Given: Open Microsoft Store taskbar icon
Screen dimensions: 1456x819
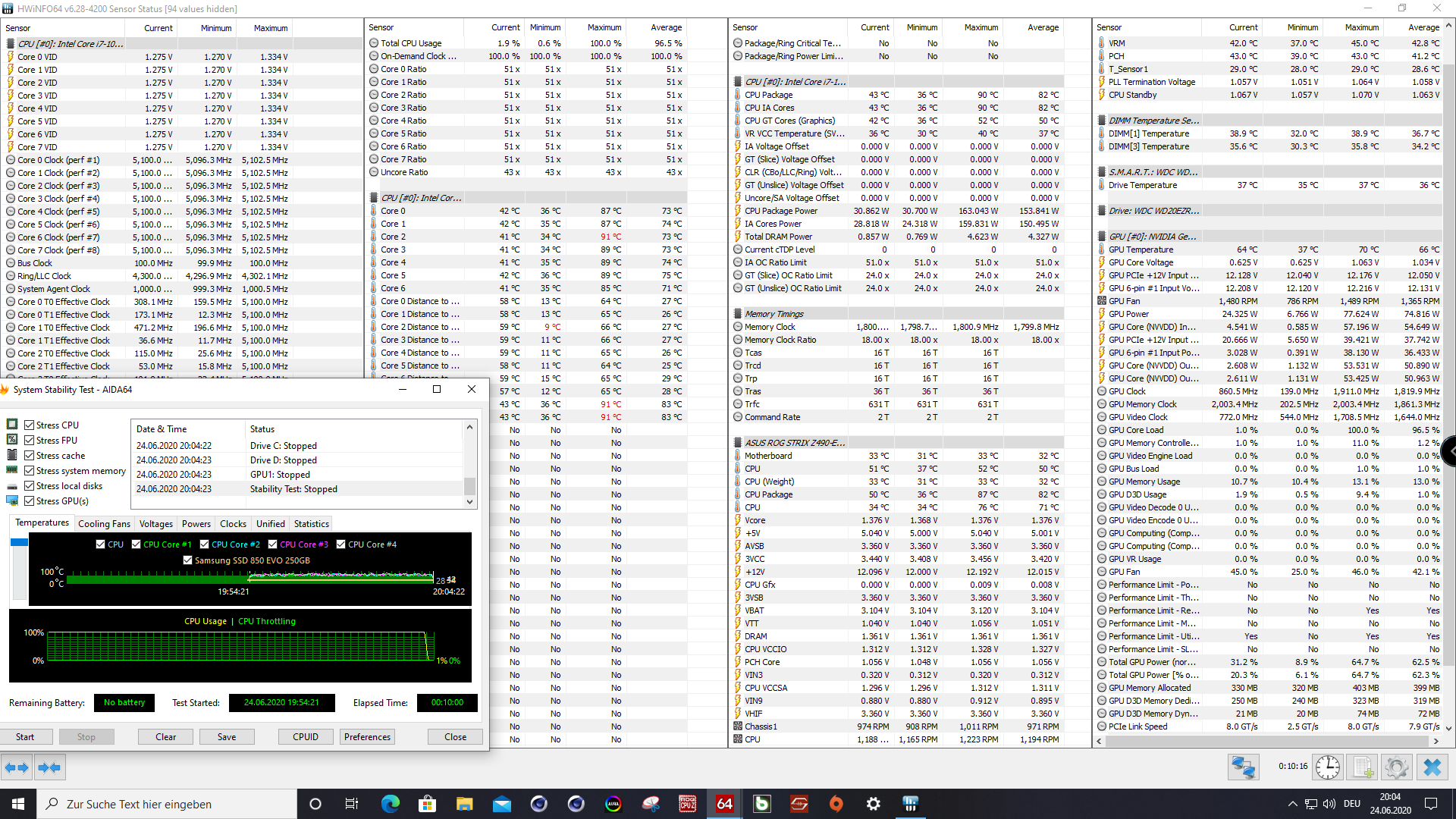Looking at the screenshot, I should (427, 804).
